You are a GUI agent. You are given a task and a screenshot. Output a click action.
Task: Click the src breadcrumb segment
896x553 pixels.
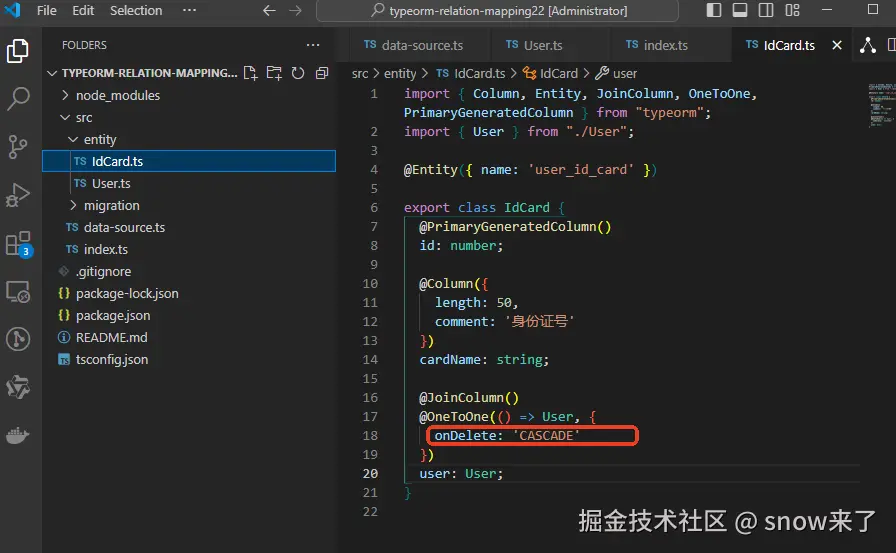tap(360, 74)
